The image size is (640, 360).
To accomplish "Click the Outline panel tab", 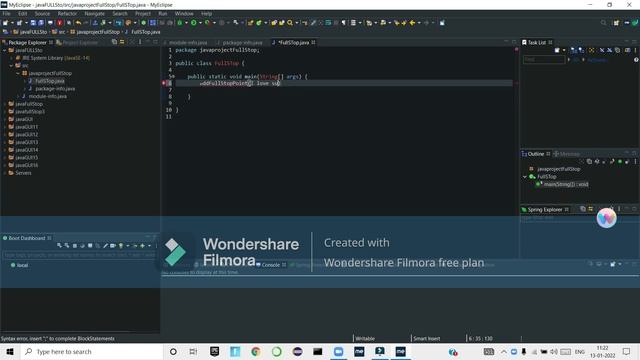I will tap(536, 154).
